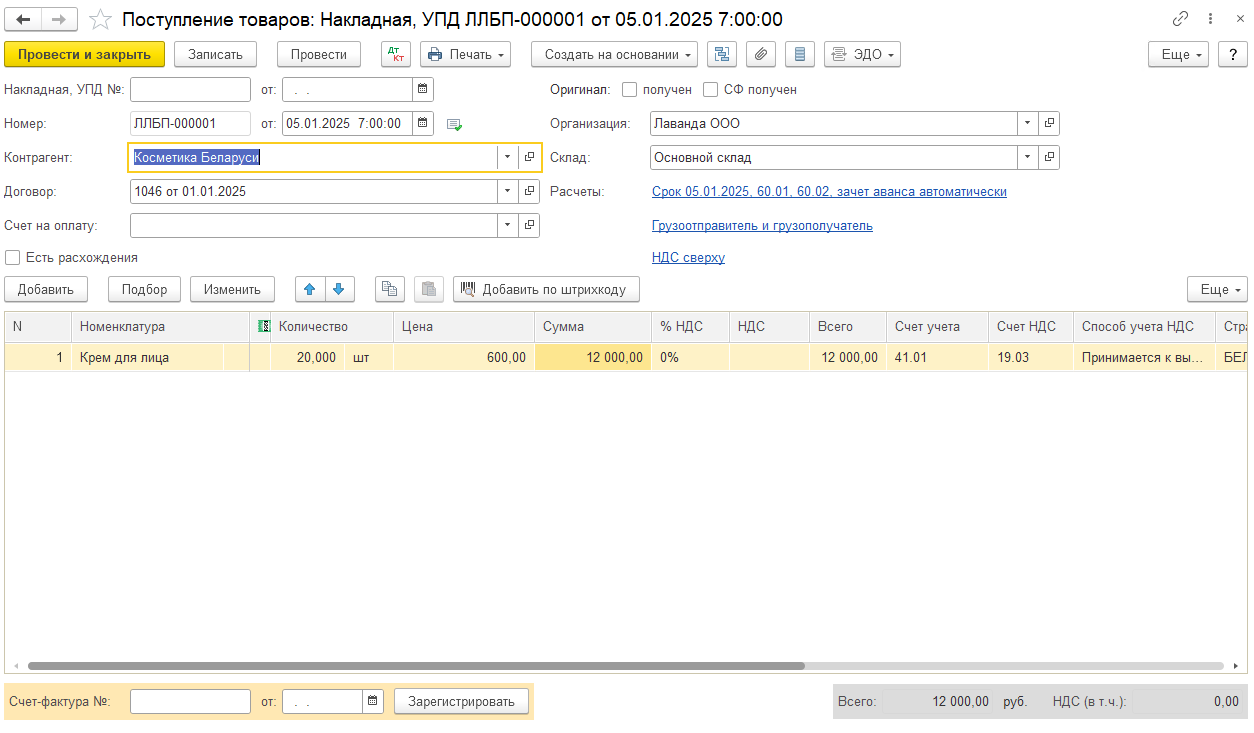This screenshot has width=1254, height=733.
Task: Add the document to favorites with the star
Action: point(100,19)
